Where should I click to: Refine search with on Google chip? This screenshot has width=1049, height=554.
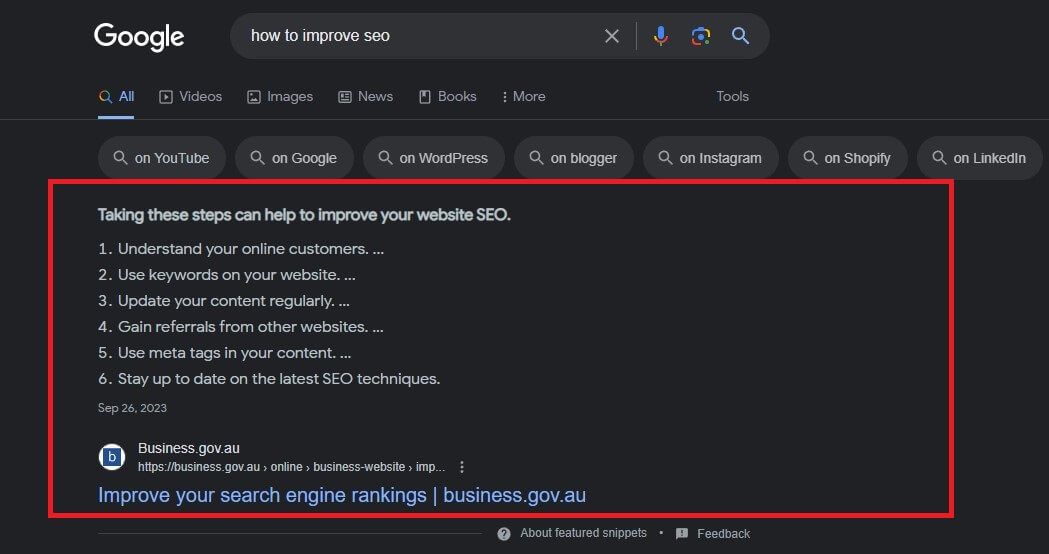coord(294,158)
